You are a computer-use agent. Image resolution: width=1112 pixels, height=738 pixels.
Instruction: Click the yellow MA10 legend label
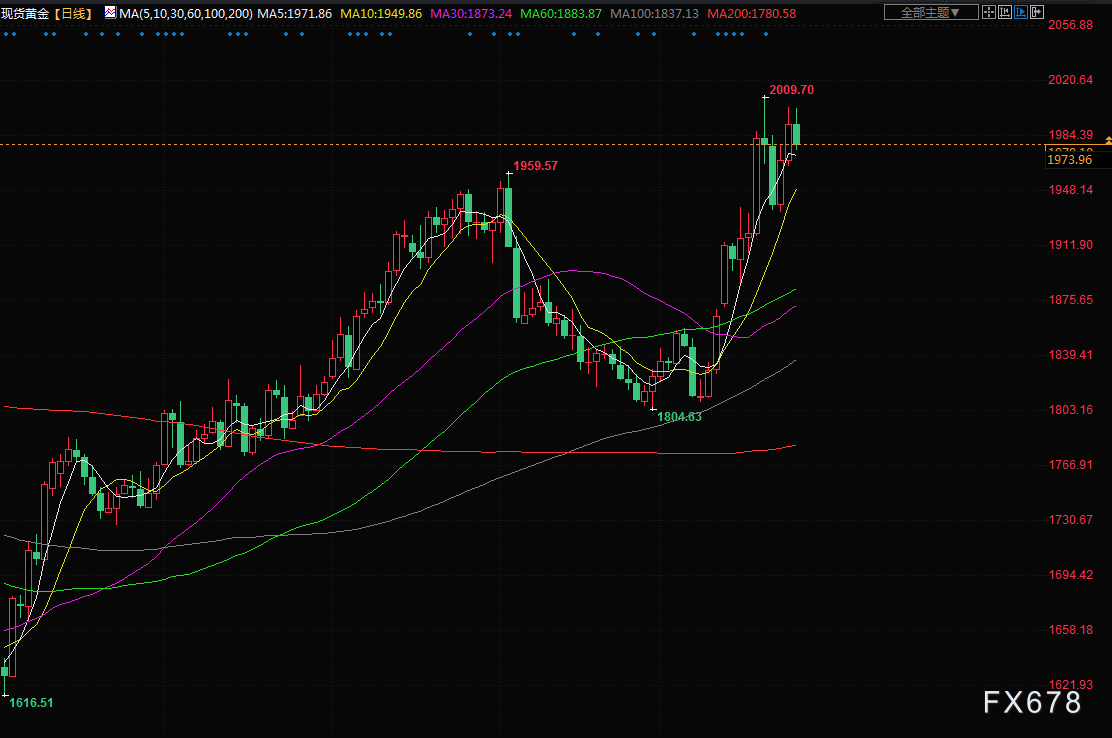click(x=381, y=14)
